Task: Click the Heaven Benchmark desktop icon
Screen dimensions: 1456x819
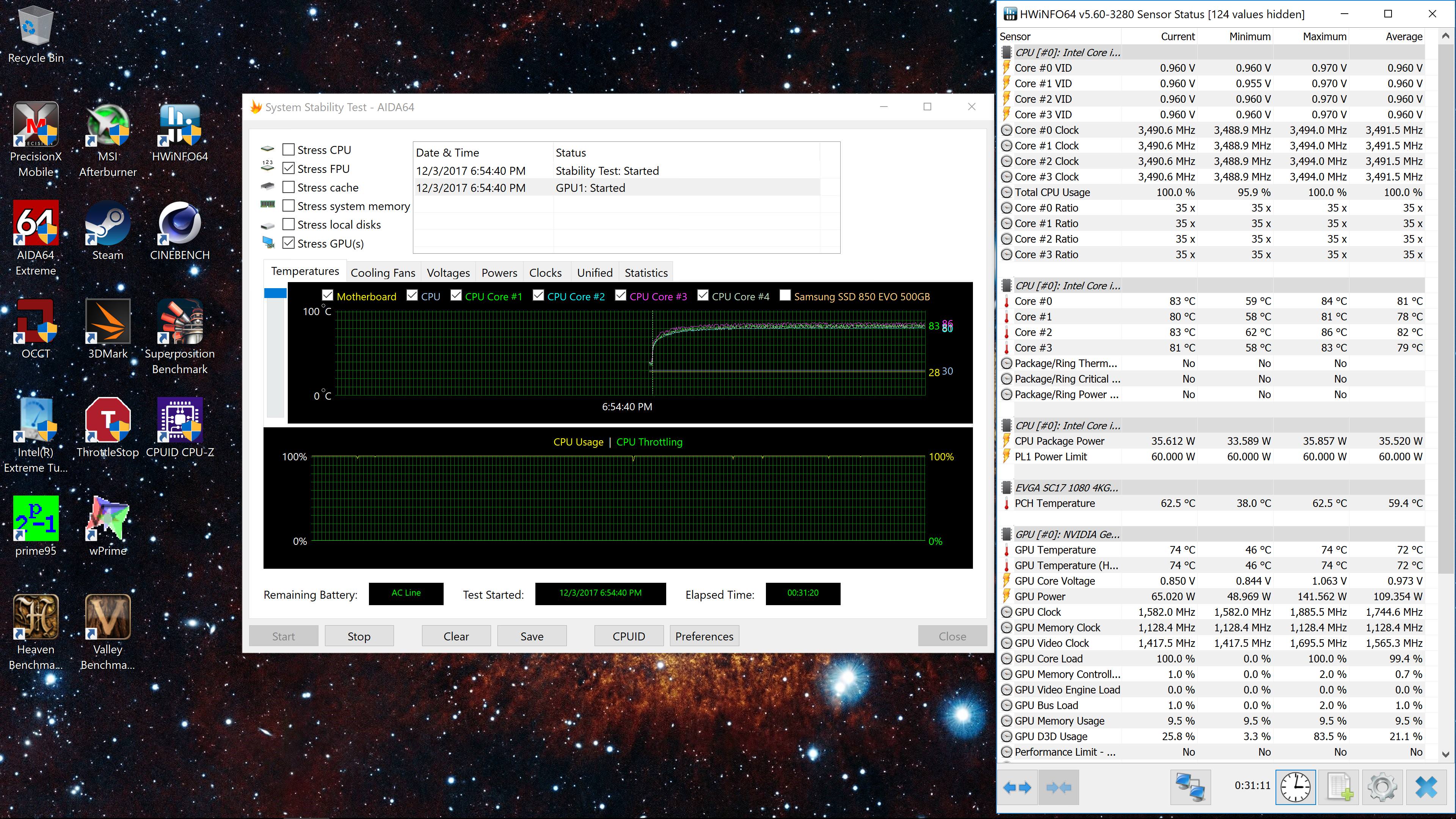Action: point(36,632)
